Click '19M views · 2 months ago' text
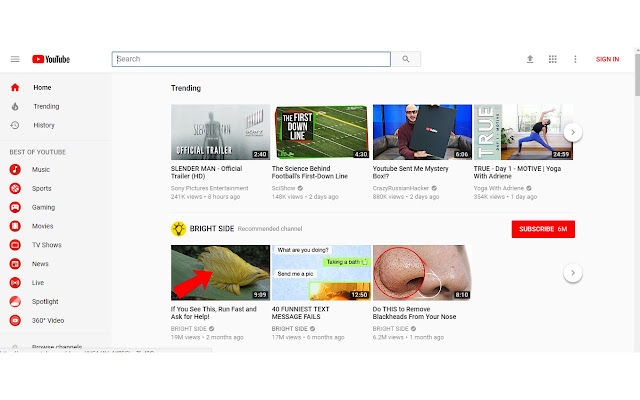The image size is (640, 400). [207, 337]
